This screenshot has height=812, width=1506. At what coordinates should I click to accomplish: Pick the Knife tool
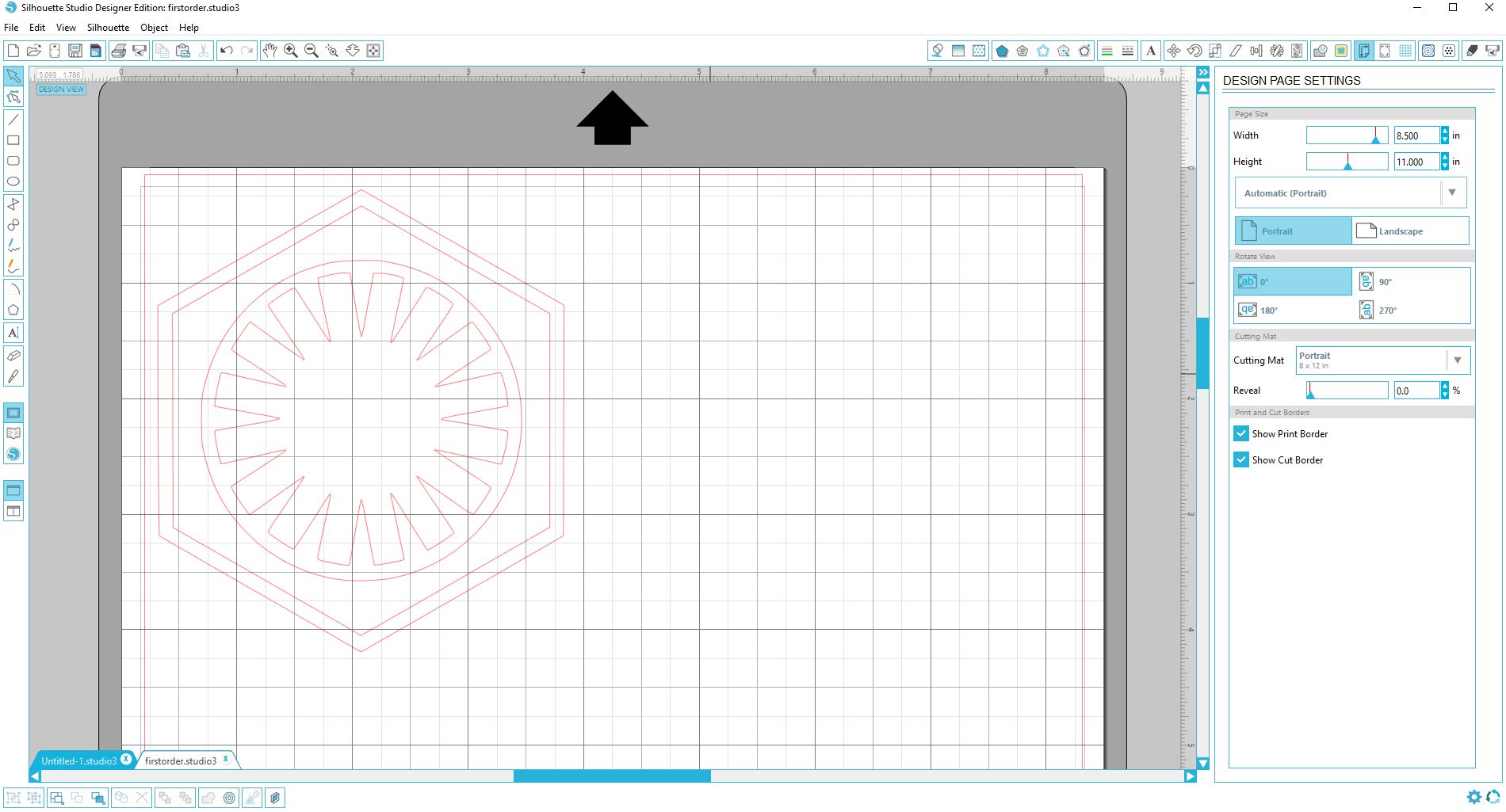13,376
